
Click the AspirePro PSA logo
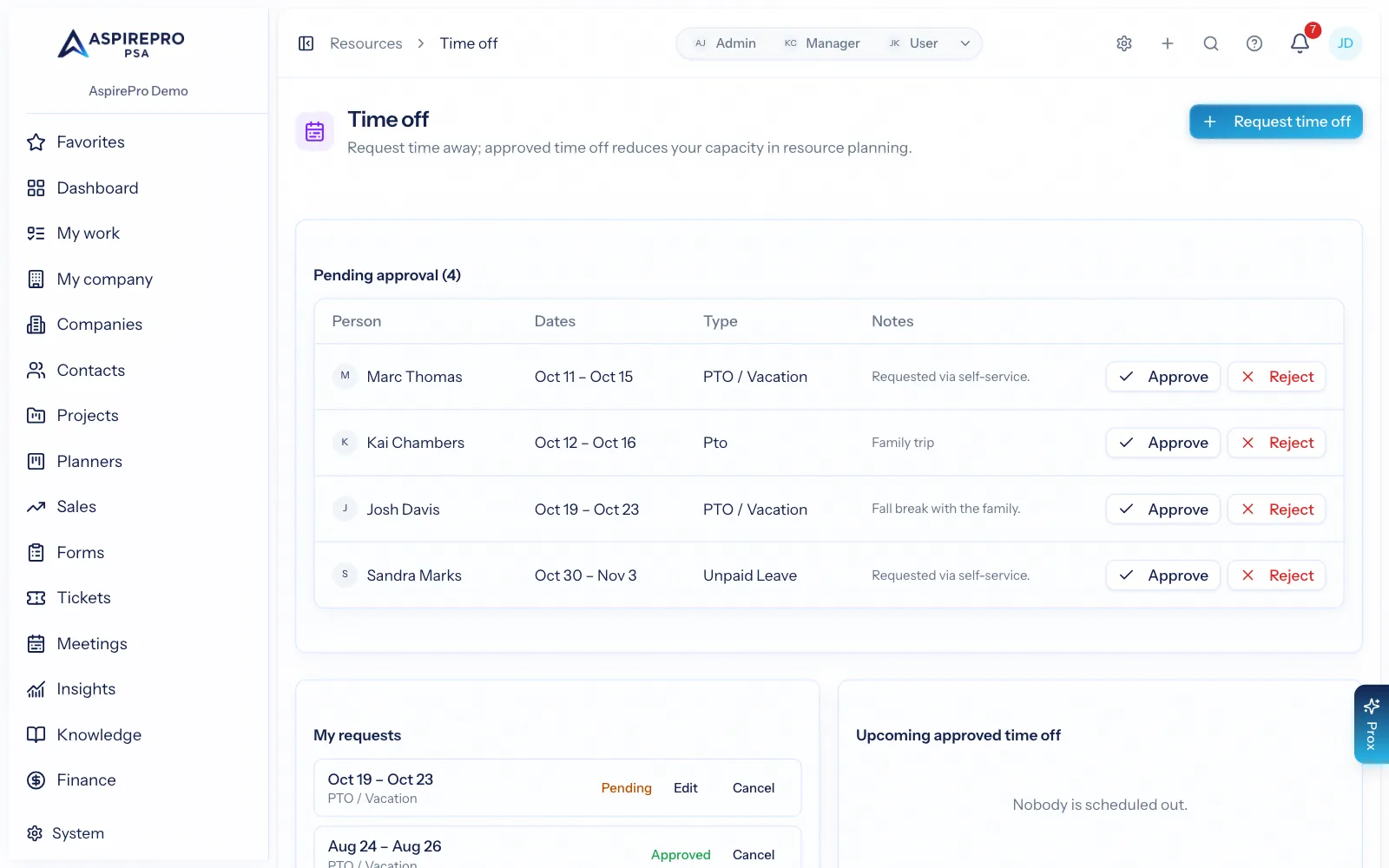pyautogui.click(x=122, y=43)
